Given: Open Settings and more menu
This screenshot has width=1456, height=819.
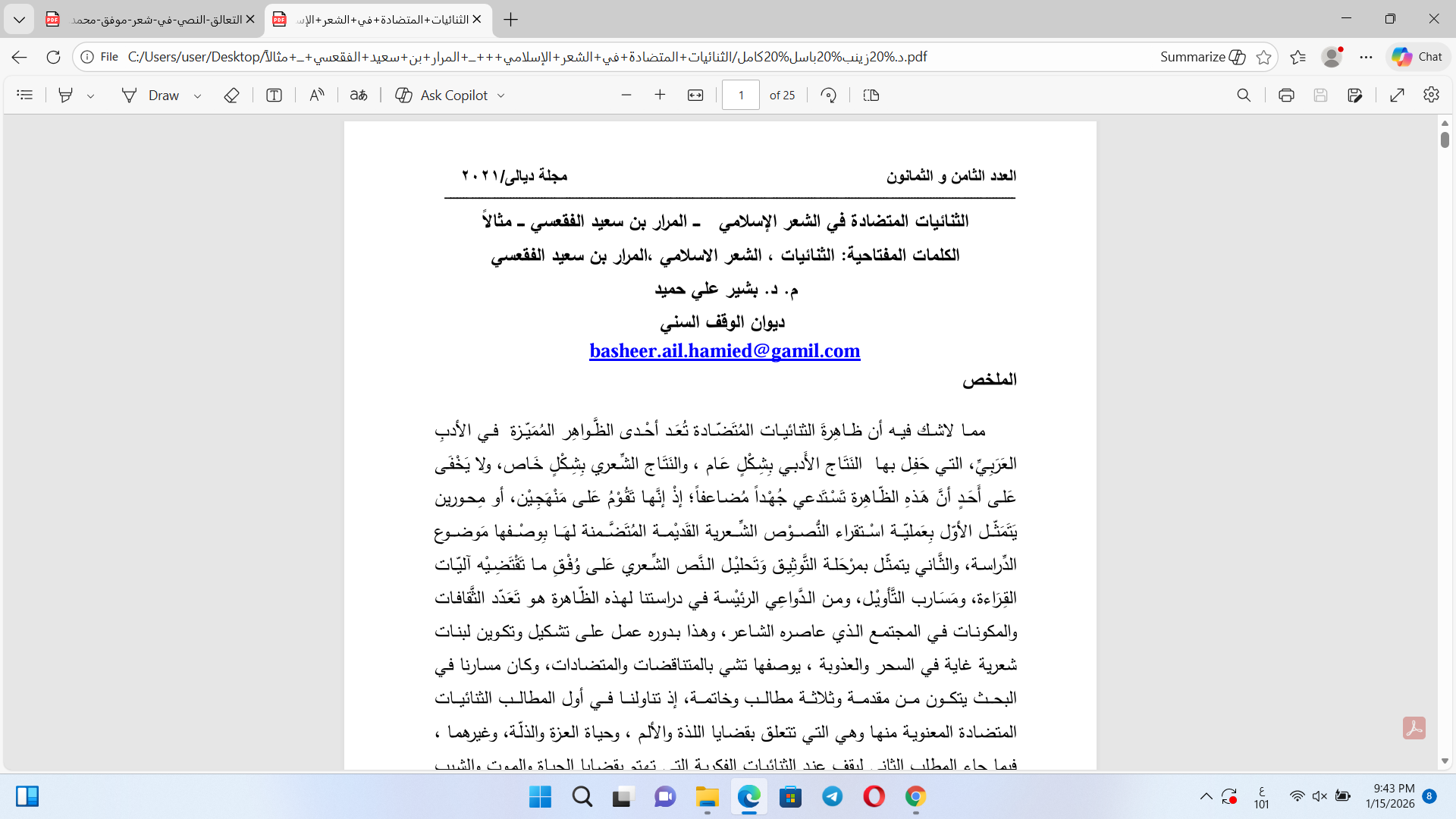Looking at the screenshot, I should click(1366, 57).
